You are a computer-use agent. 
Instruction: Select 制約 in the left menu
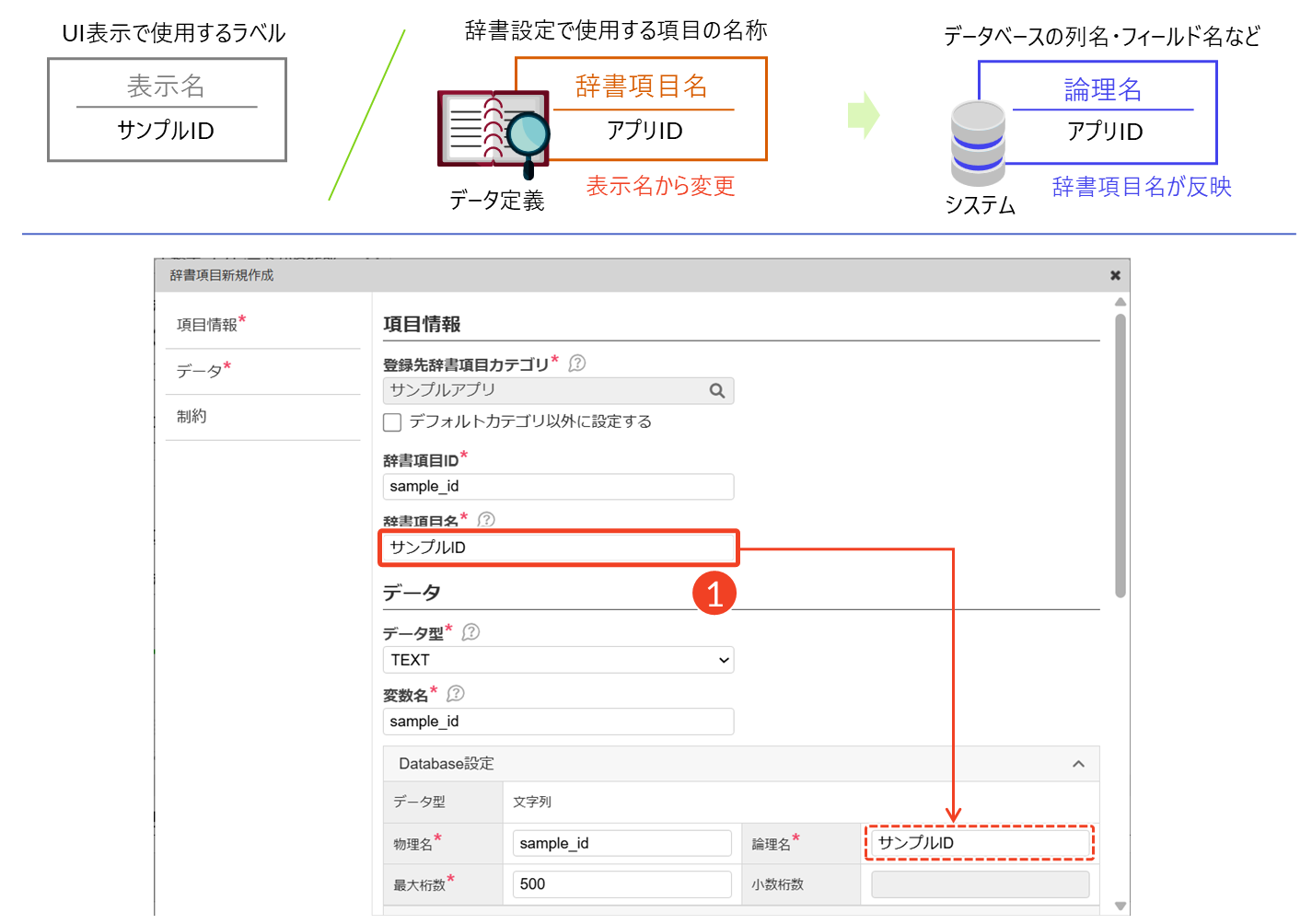(192, 417)
